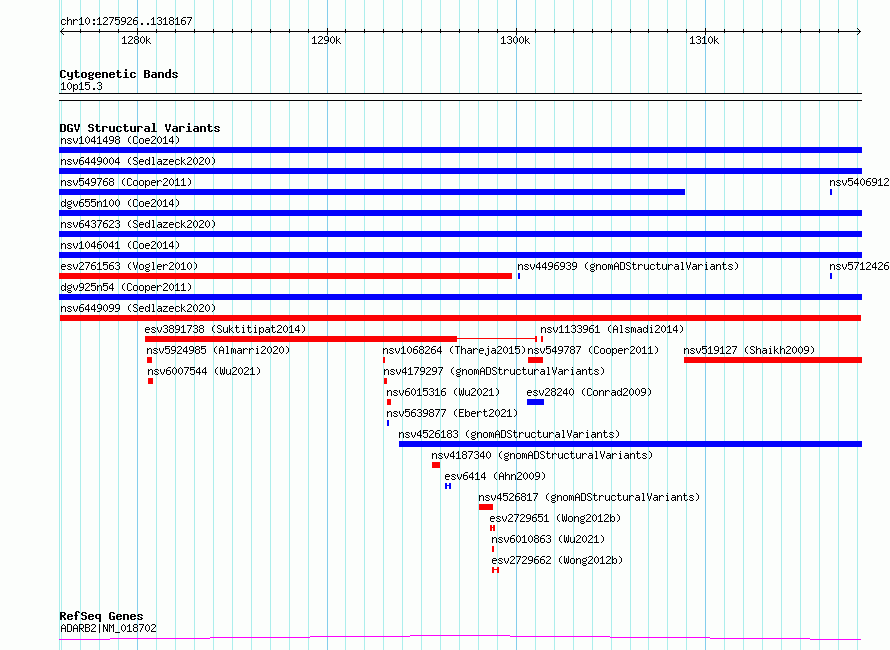This screenshot has width=890, height=650.
Task: Click the esv28240 (Conrad2009) label
Action: [x=589, y=392]
